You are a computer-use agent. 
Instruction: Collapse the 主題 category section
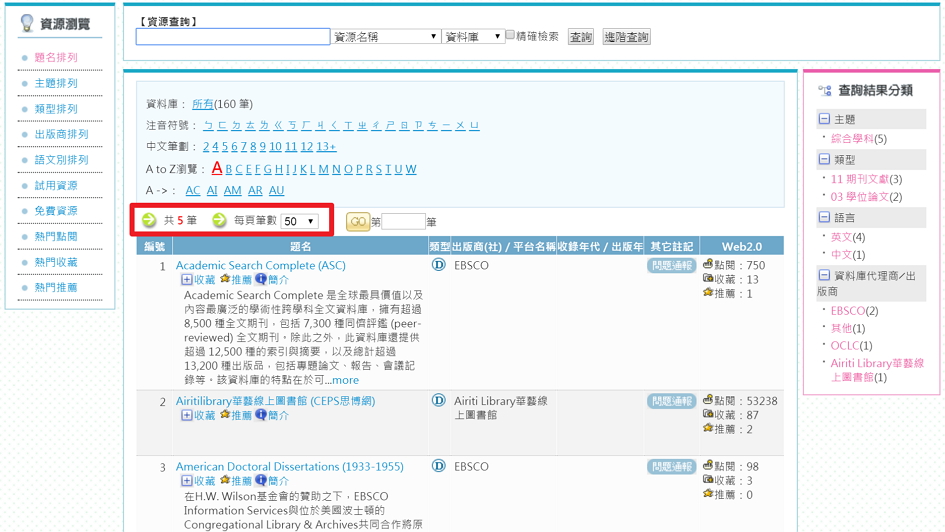824,119
